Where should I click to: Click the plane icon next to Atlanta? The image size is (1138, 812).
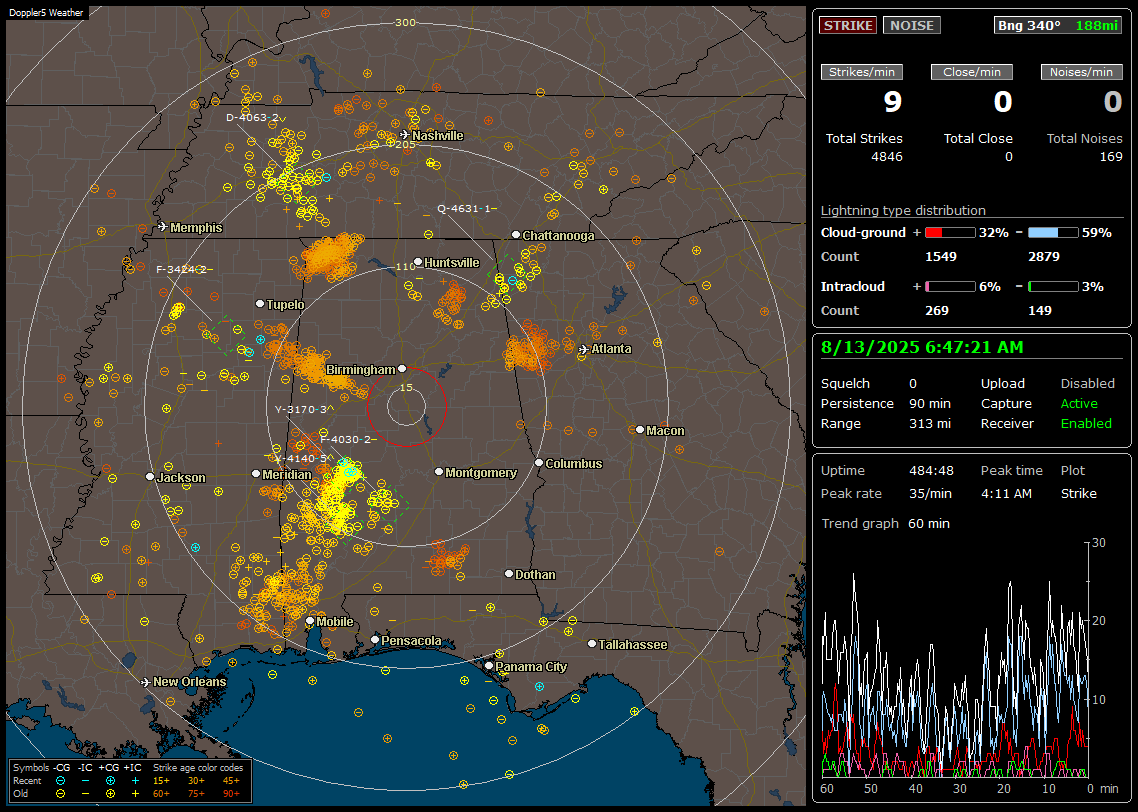tap(584, 349)
